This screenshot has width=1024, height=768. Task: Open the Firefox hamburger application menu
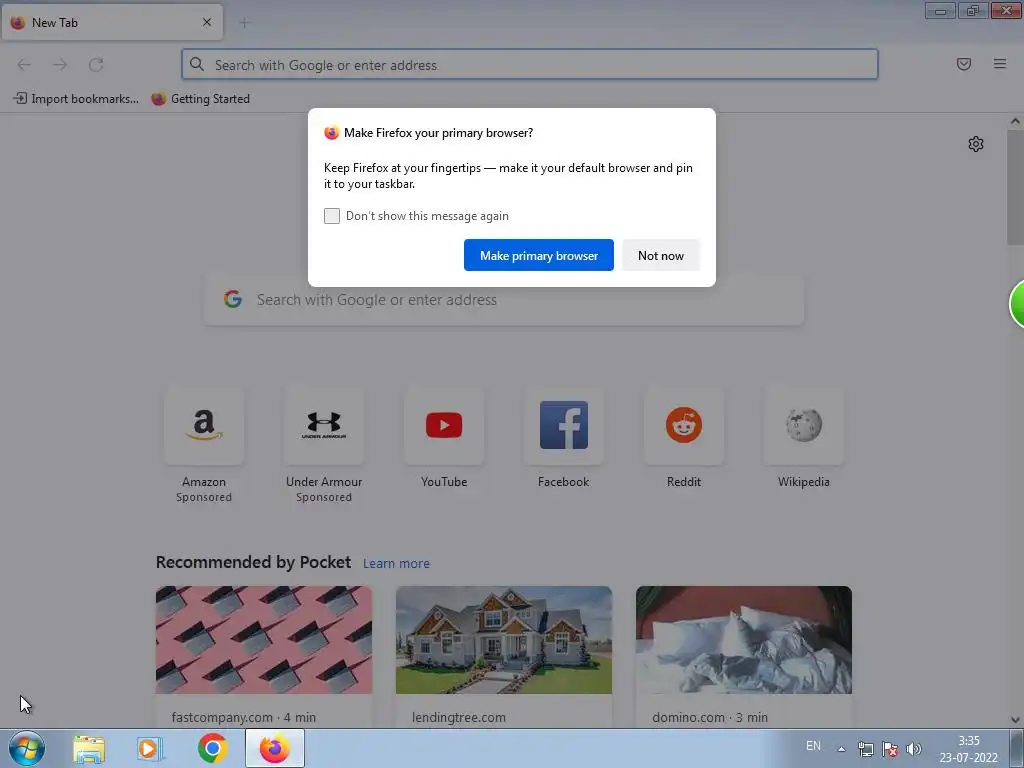pyautogui.click(x=1000, y=64)
